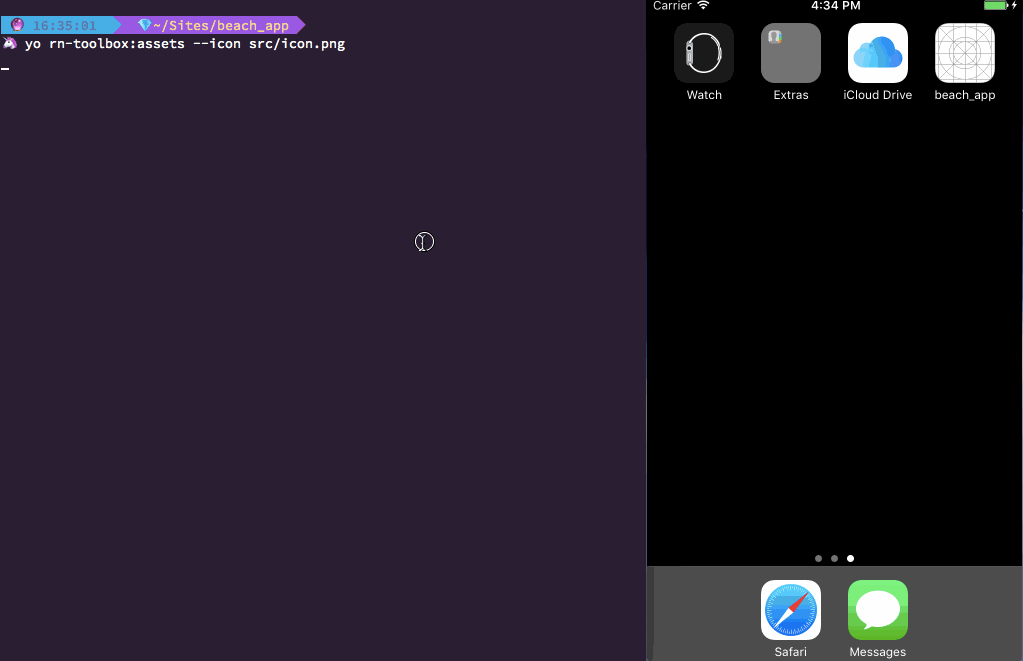Click the blinking terminal cursor
The image size is (1023, 661).
tap(5, 68)
